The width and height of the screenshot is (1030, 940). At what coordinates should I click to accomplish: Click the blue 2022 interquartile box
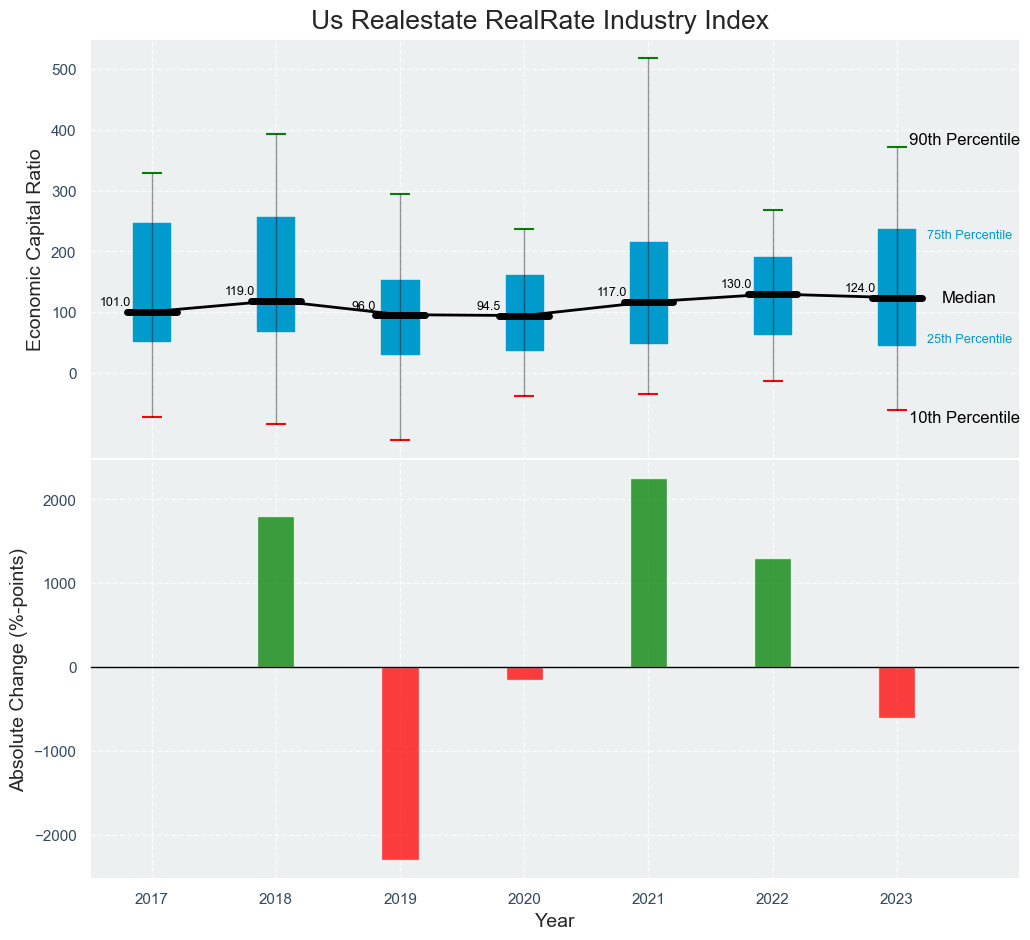pyautogui.click(x=772, y=296)
